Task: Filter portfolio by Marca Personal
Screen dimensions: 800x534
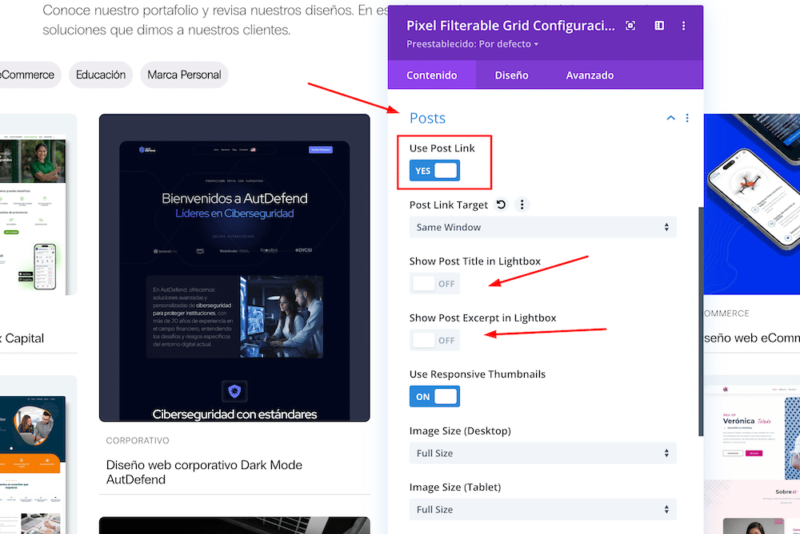Action: point(184,75)
